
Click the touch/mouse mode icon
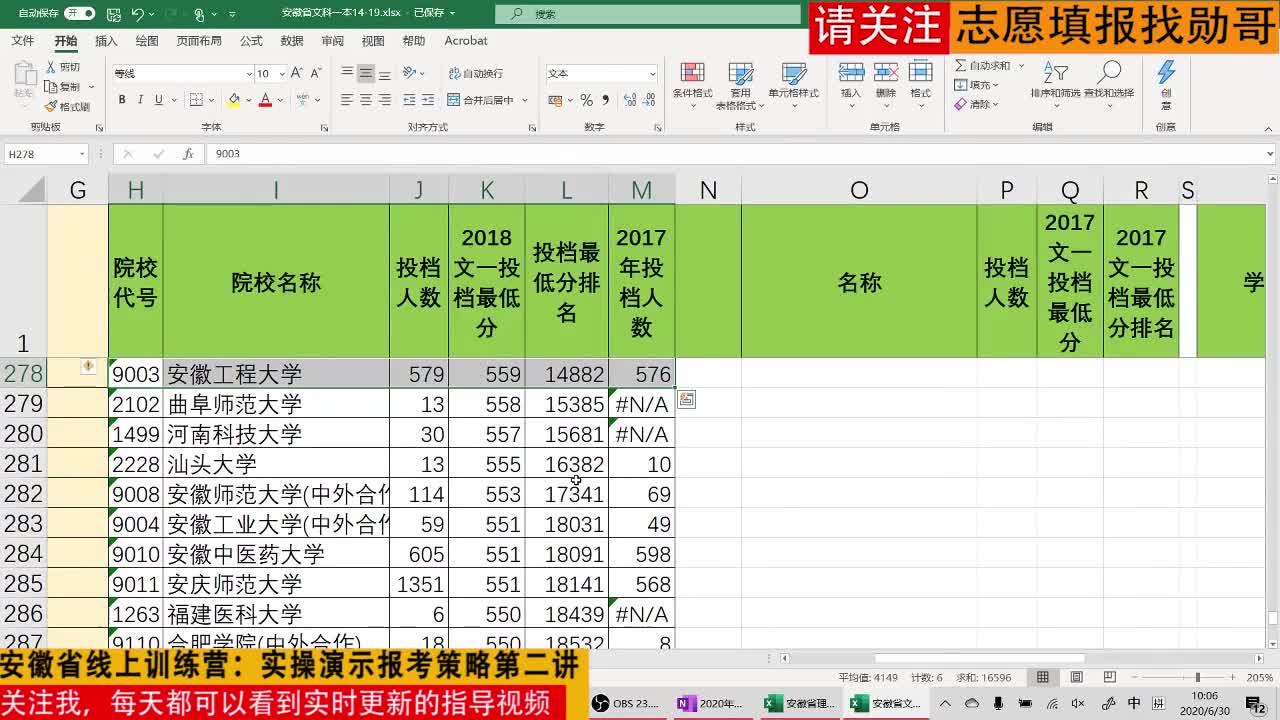[x=199, y=14]
